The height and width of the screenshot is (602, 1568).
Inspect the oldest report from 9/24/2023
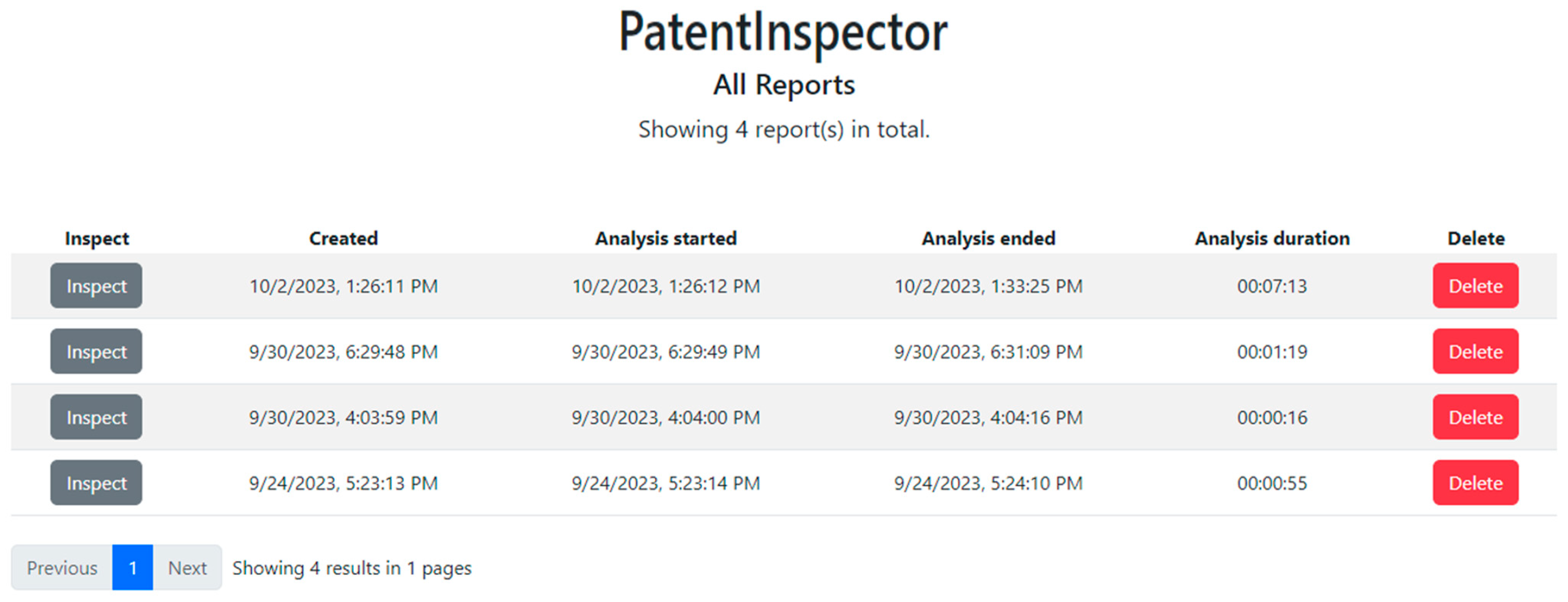pyautogui.click(x=95, y=483)
